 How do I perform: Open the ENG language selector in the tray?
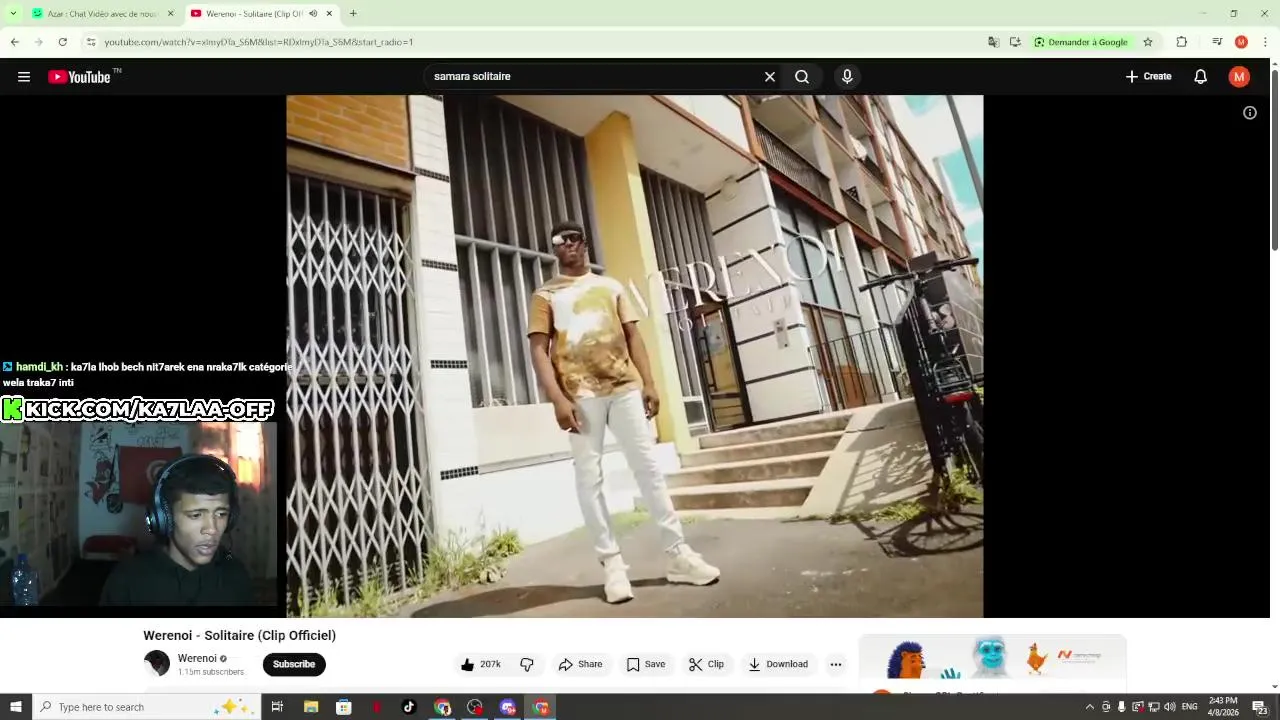tap(1190, 707)
